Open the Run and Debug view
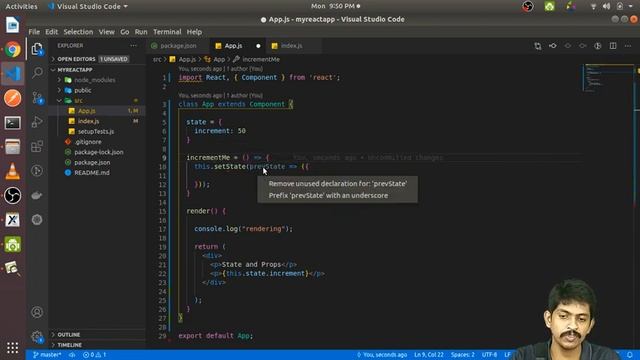The height and width of the screenshot is (360, 640). pos(37,122)
